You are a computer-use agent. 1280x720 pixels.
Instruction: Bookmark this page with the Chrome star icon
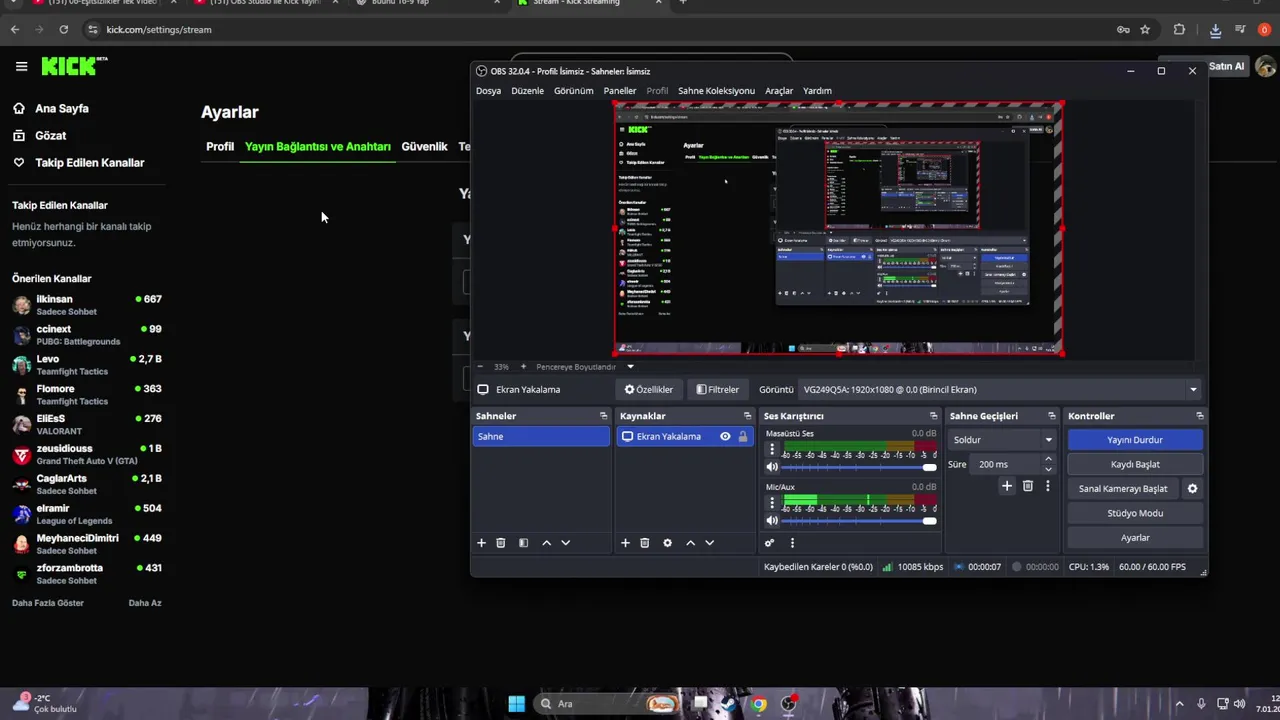1145,29
